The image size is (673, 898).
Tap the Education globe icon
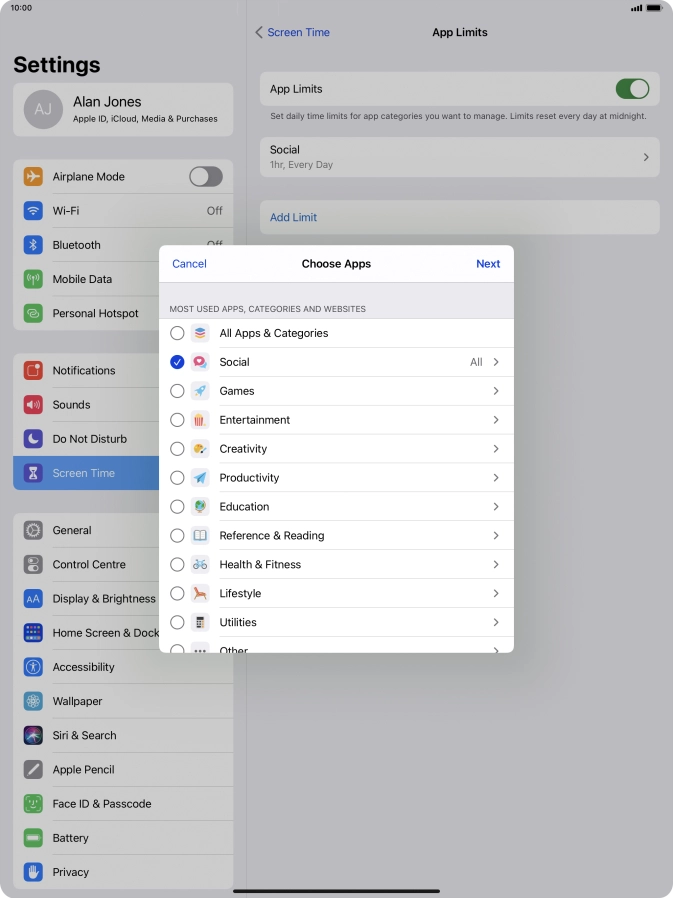coord(200,507)
